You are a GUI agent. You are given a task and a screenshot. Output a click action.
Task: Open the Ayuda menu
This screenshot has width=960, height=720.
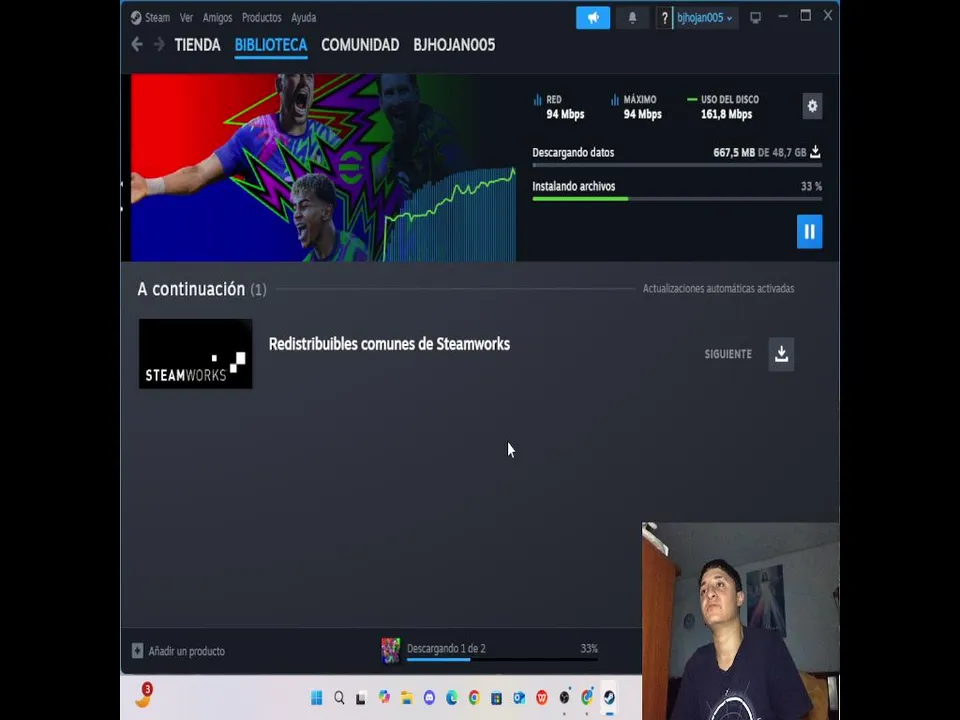click(304, 18)
